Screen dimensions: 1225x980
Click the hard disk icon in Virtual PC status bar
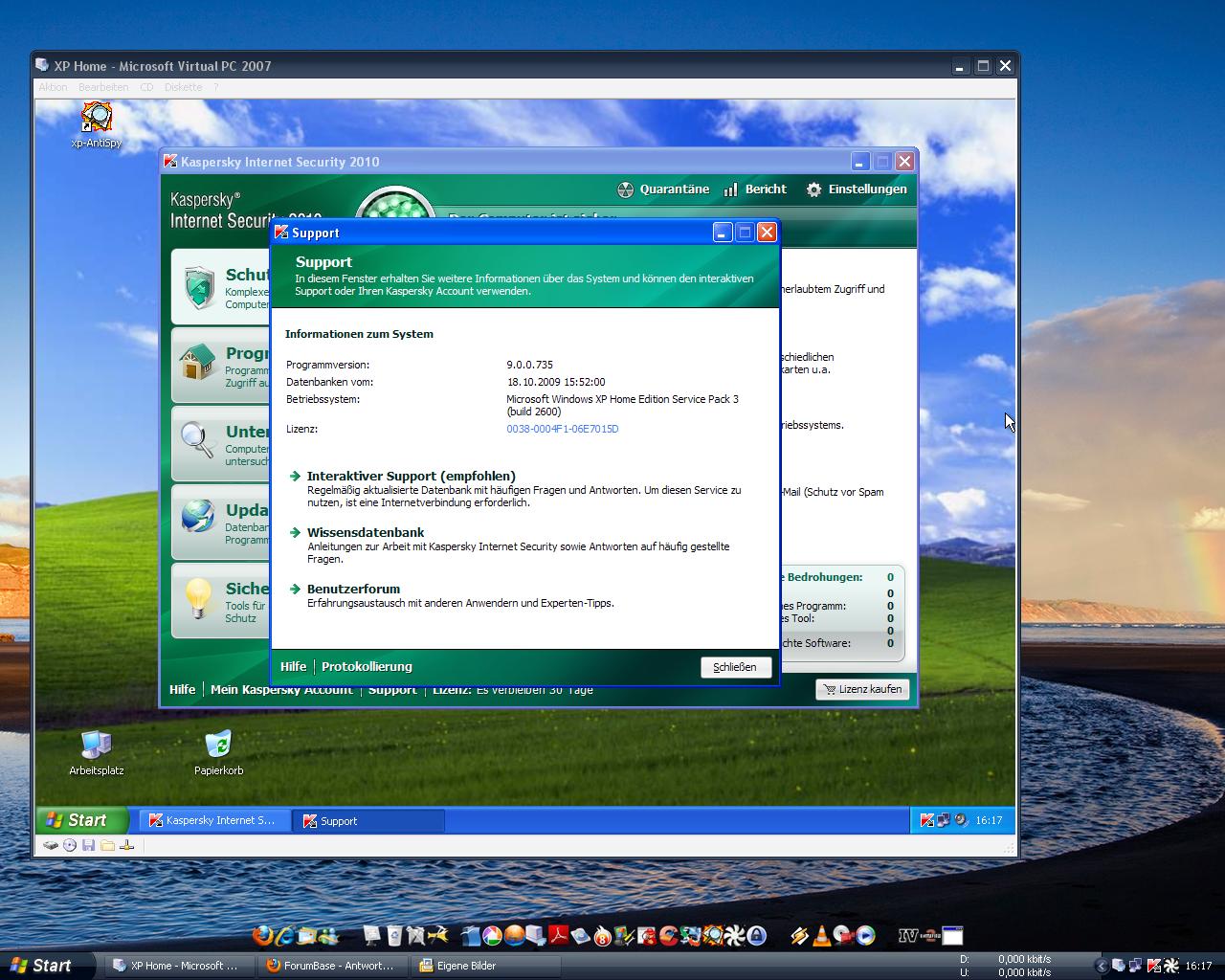click(x=51, y=845)
